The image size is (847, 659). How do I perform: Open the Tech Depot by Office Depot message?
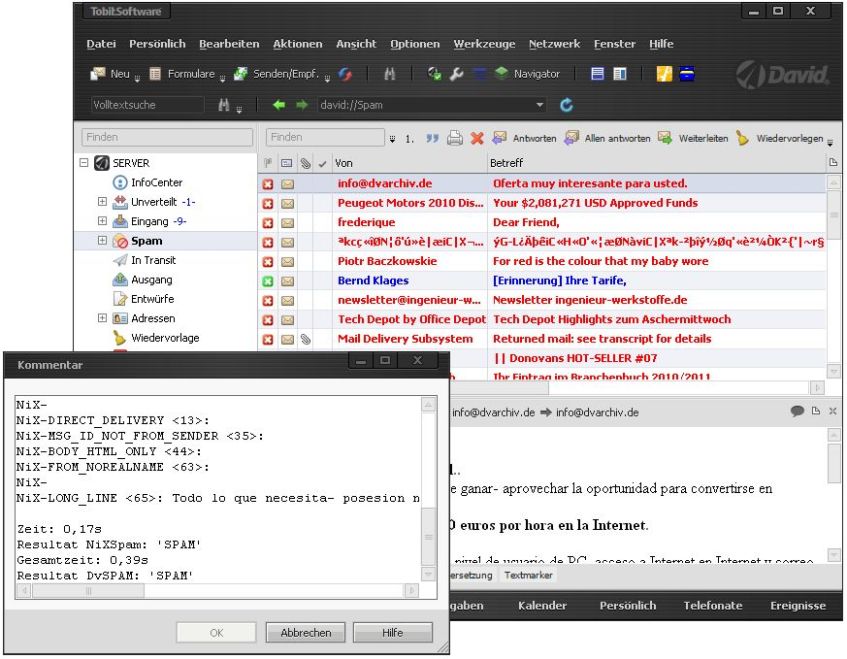tap(542, 319)
